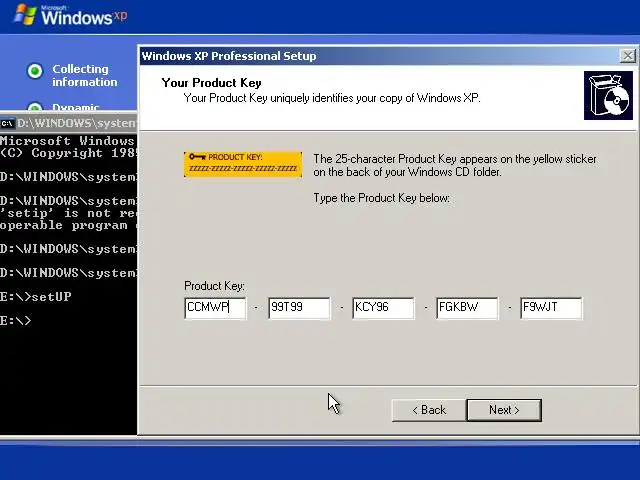This screenshot has height=480, width=640.
Task: Click the last 'E:\>' prompt line
Action: tap(16, 320)
